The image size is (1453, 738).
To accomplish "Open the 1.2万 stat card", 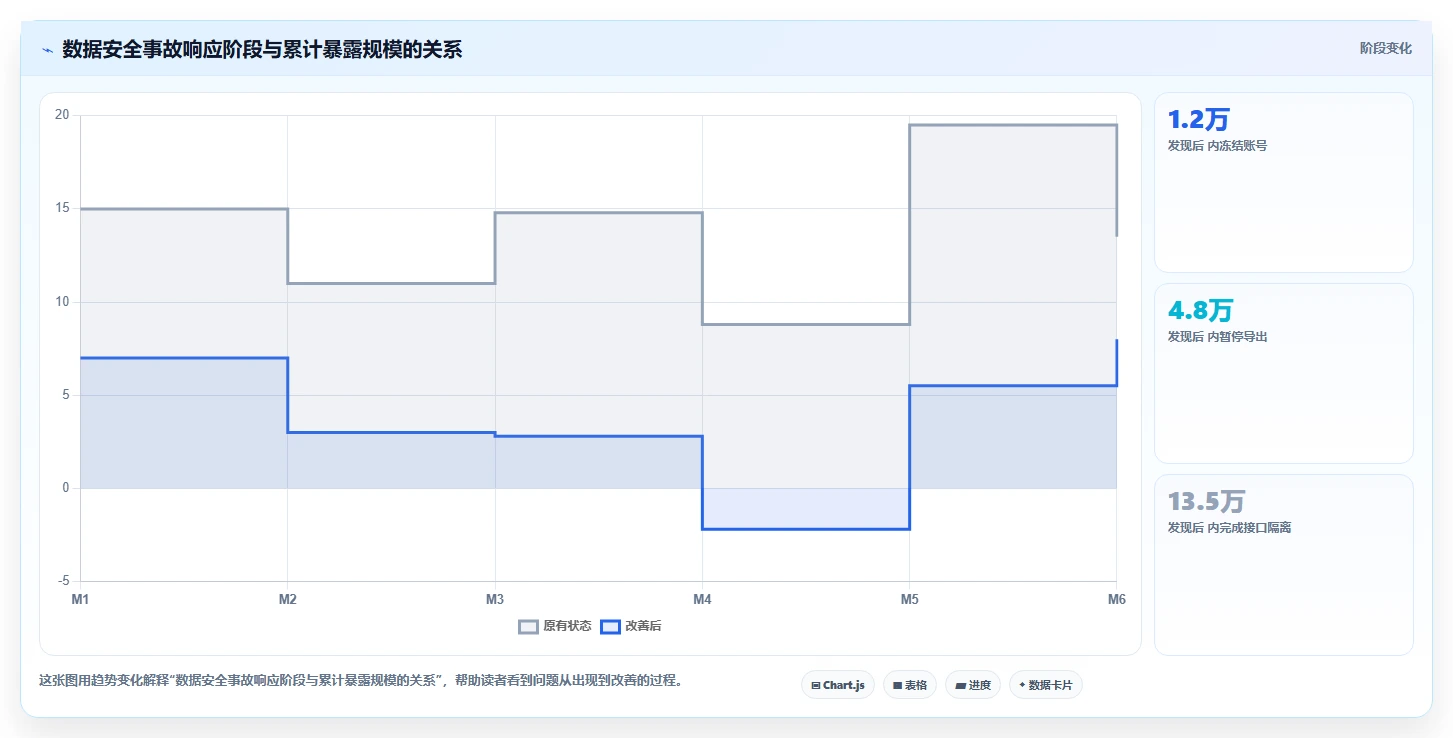I will coord(1284,182).
